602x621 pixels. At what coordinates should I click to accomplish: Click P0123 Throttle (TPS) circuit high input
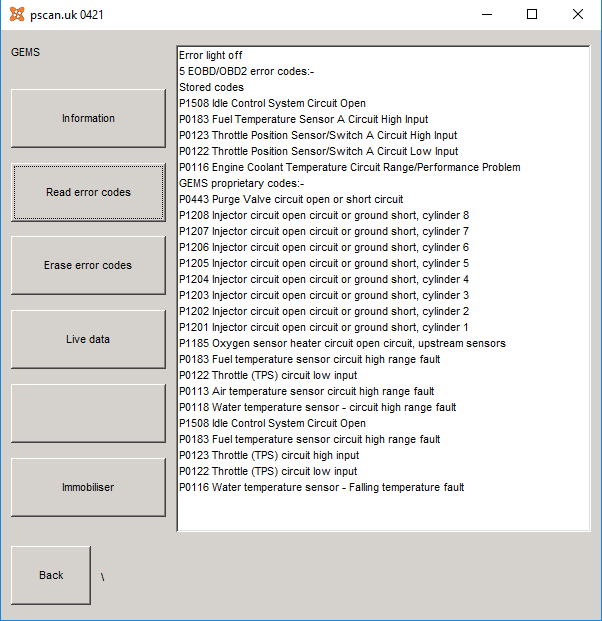tap(269, 455)
